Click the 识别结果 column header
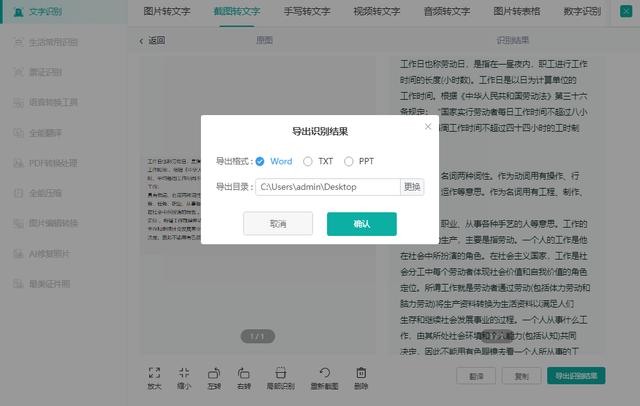Viewport: 640px width, 406px height. point(513,40)
